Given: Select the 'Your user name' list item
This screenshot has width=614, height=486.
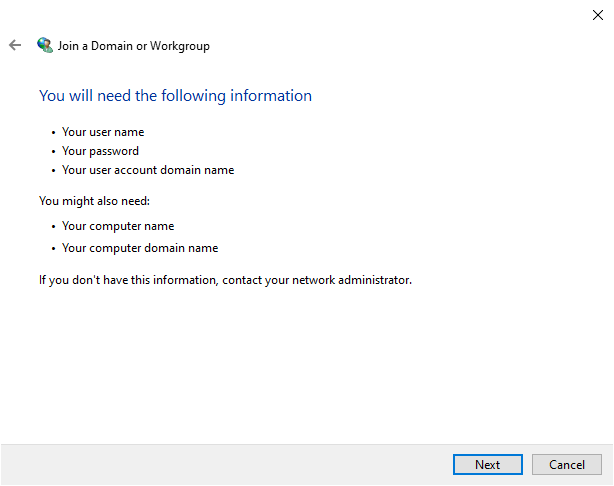Looking at the screenshot, I should 103,132.
